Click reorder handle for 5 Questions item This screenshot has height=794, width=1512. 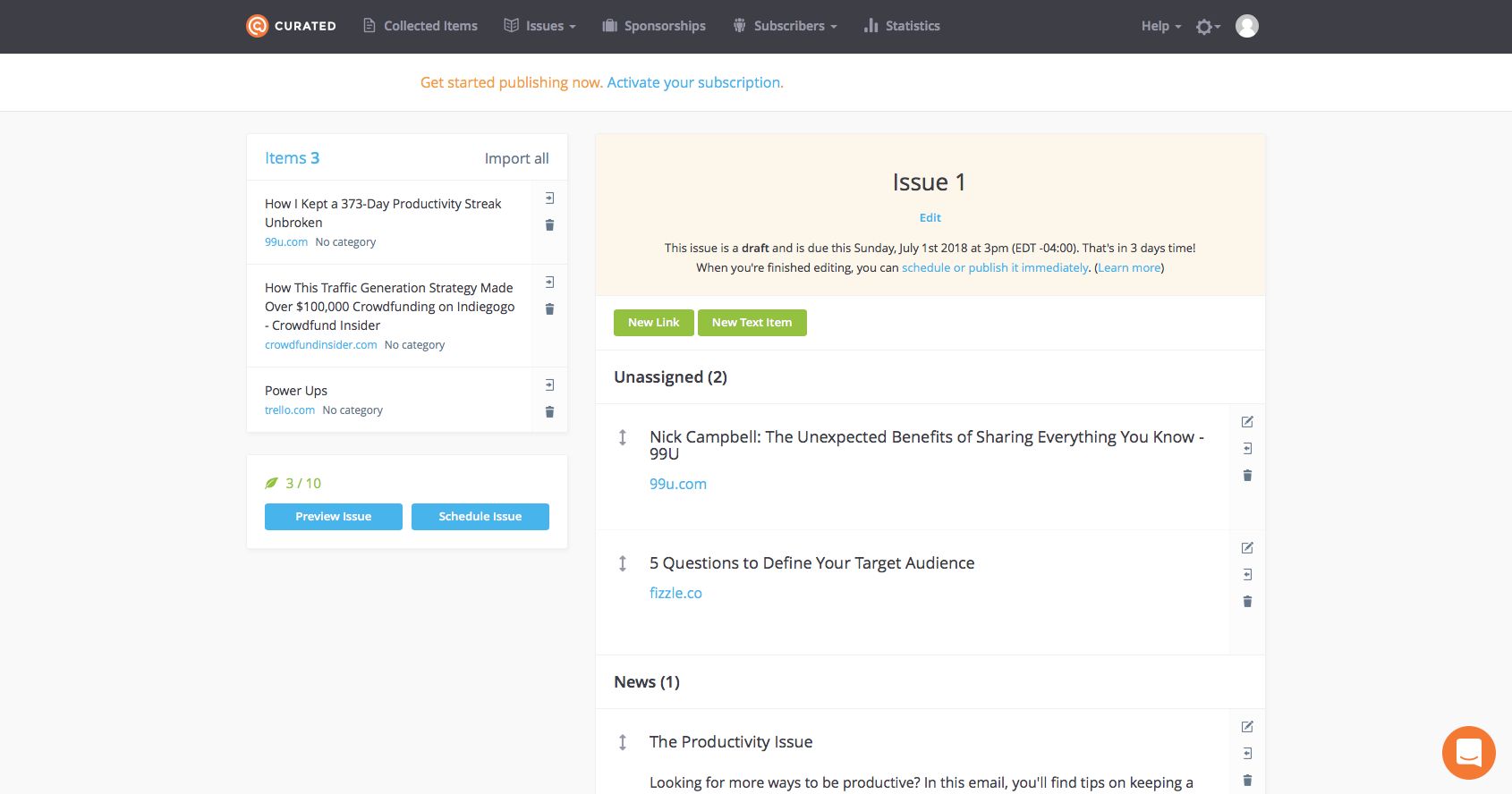[x=623, y=564]
